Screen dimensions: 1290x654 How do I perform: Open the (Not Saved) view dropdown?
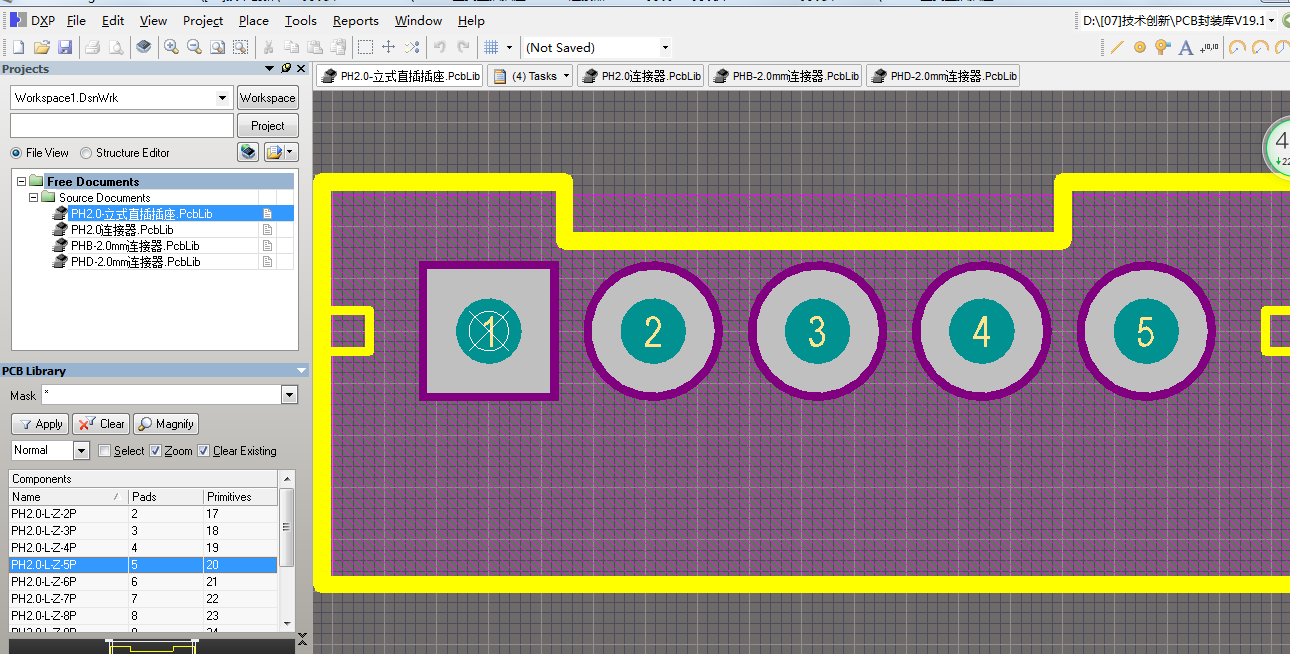[665, 47]
